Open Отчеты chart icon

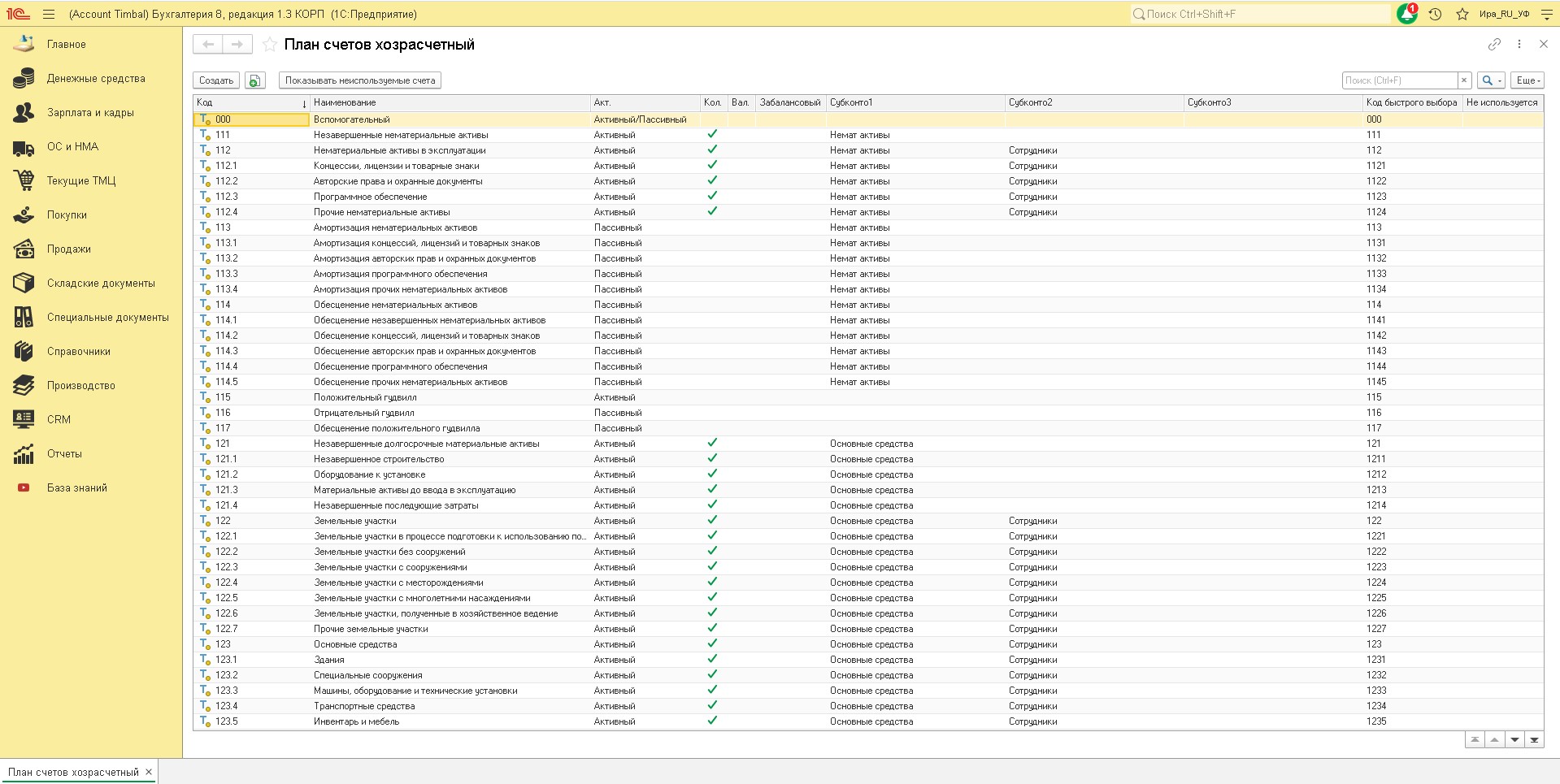[24, 453]
